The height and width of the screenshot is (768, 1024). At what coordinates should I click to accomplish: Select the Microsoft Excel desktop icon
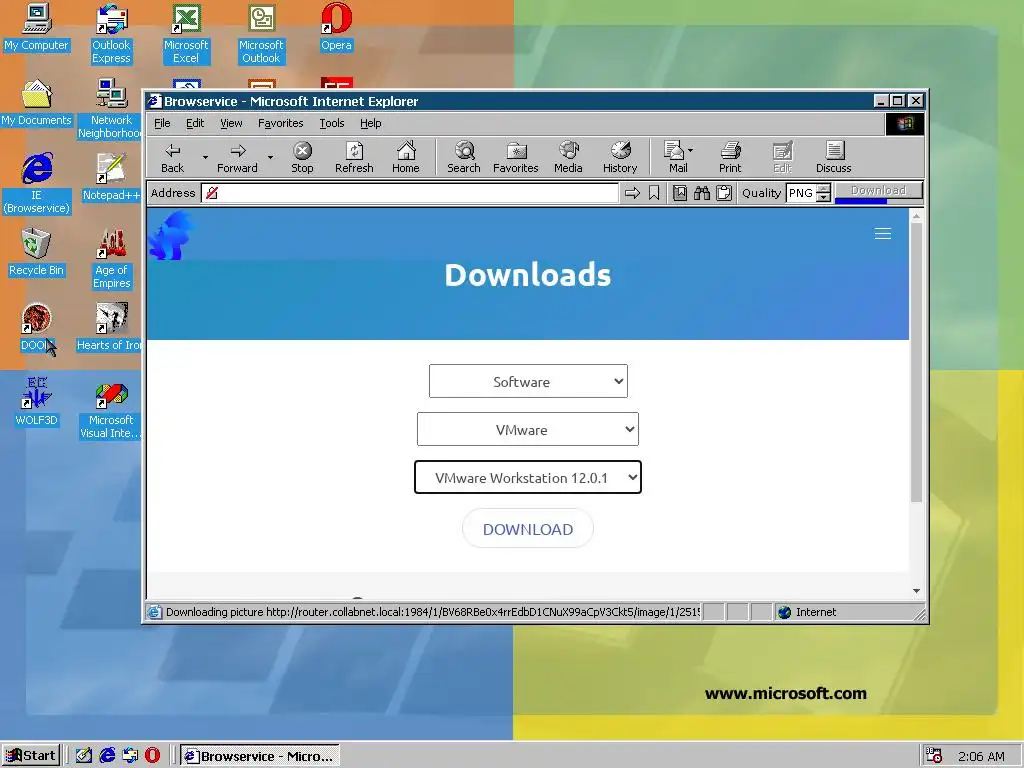[x=186, y=33]
